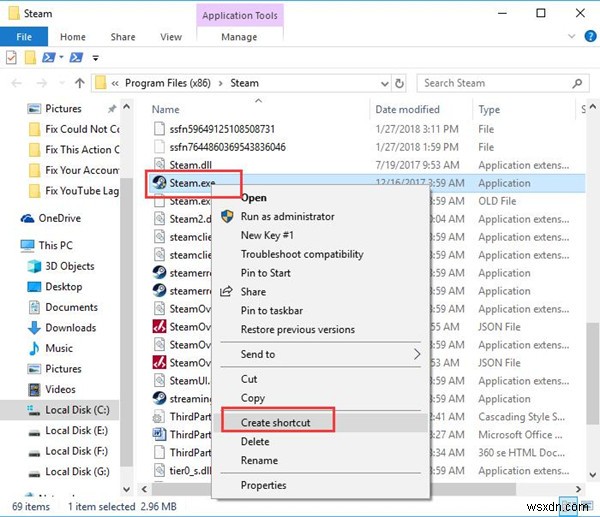The width and height of the screenshot is (600, 517).
Task: Click the Properties checkmark icon in quick access toolbar
Action: click(11, 58)
